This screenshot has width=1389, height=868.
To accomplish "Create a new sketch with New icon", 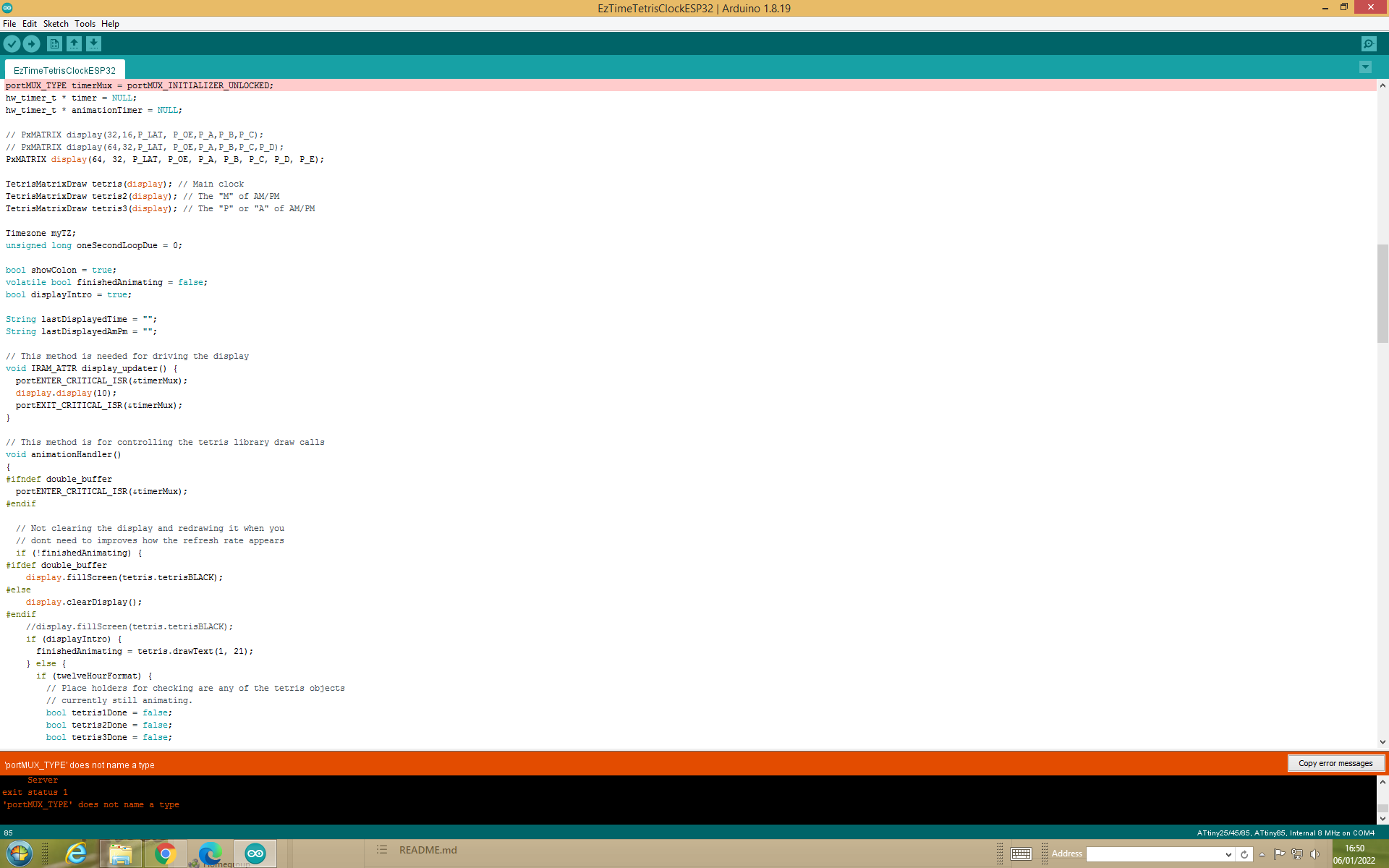I will (54, 44).
